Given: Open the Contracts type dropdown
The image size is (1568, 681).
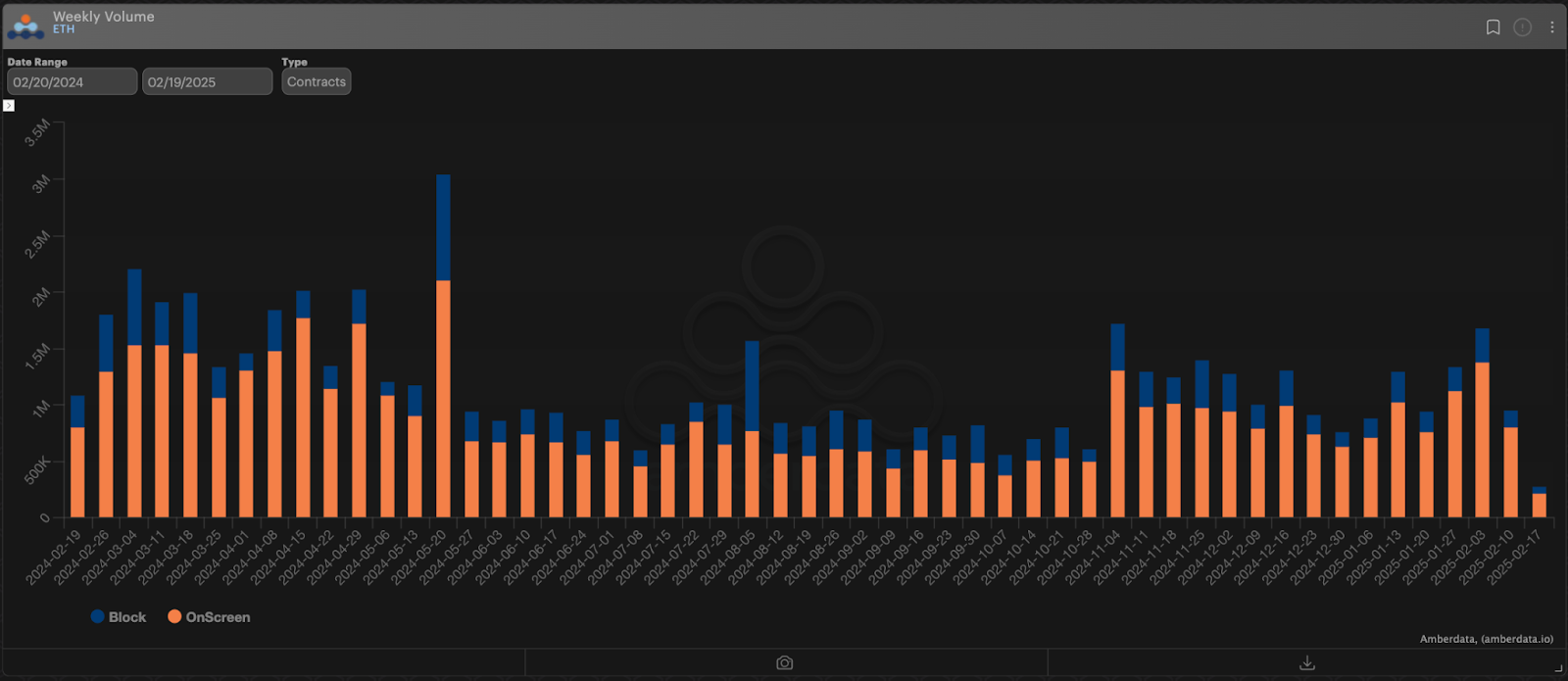Looking at the screenshot, I should click(x=316, y=82).
